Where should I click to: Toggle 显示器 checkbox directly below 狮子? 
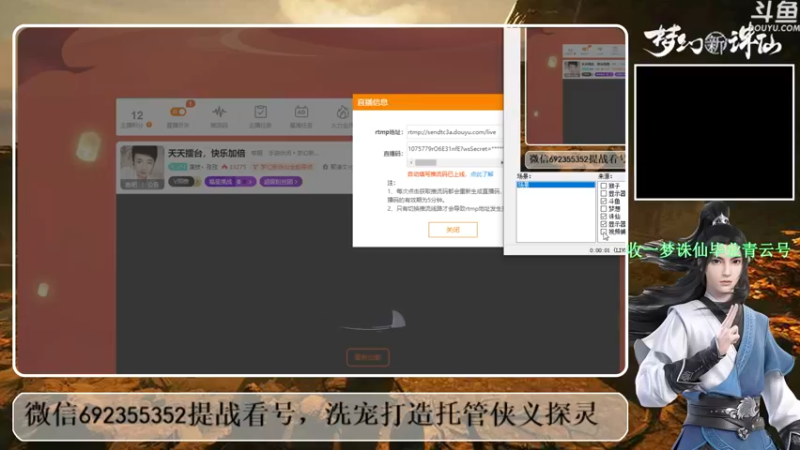point(604,194)
